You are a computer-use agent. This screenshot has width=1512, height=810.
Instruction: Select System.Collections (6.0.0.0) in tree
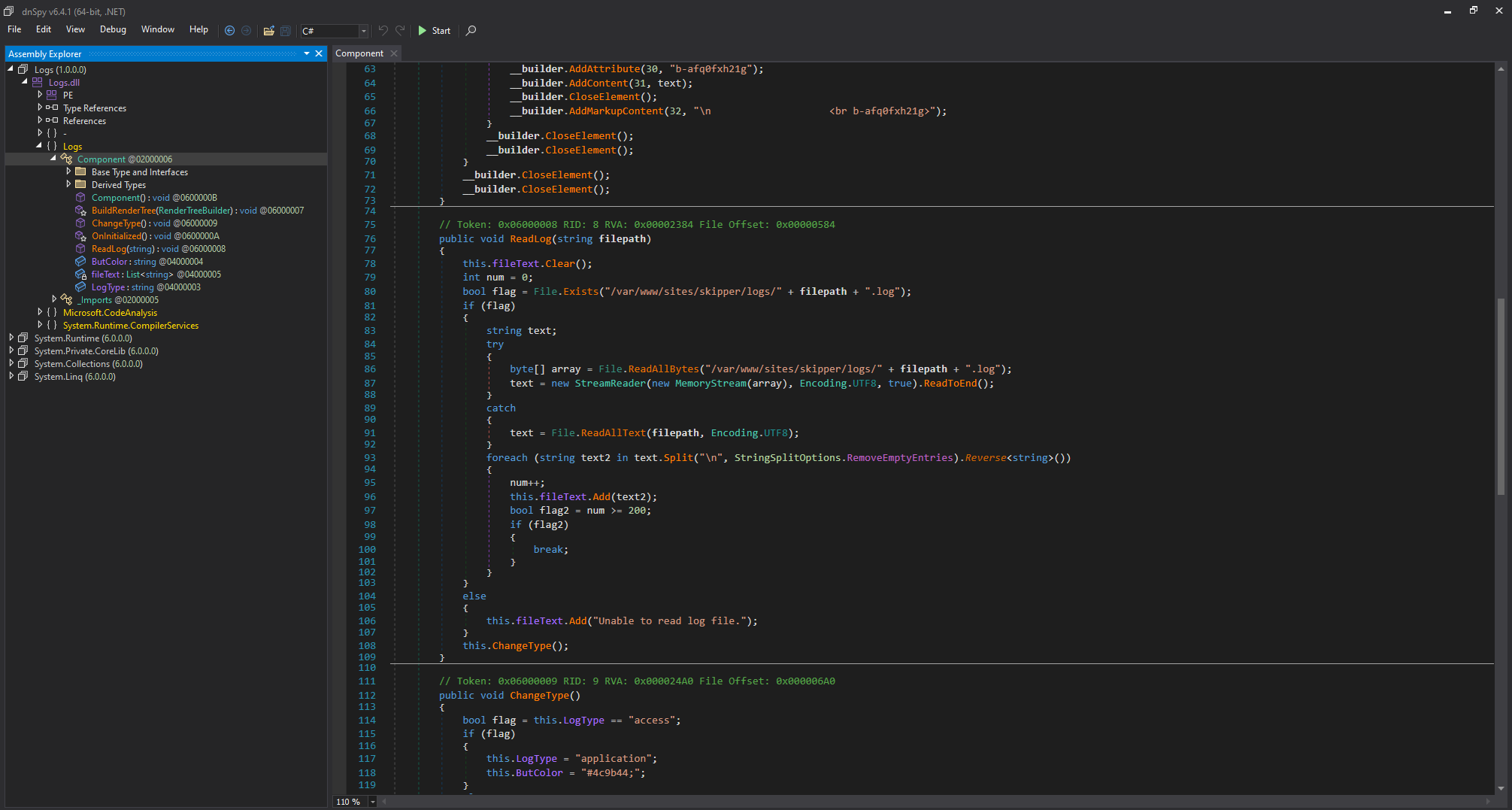[89, 364]
